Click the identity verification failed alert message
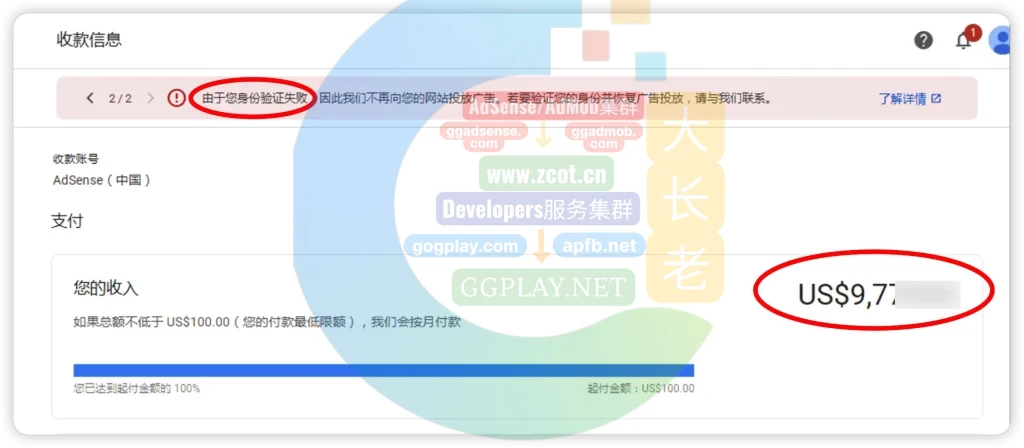Viewport: 1024px width, 448px height. coord(487,99)
